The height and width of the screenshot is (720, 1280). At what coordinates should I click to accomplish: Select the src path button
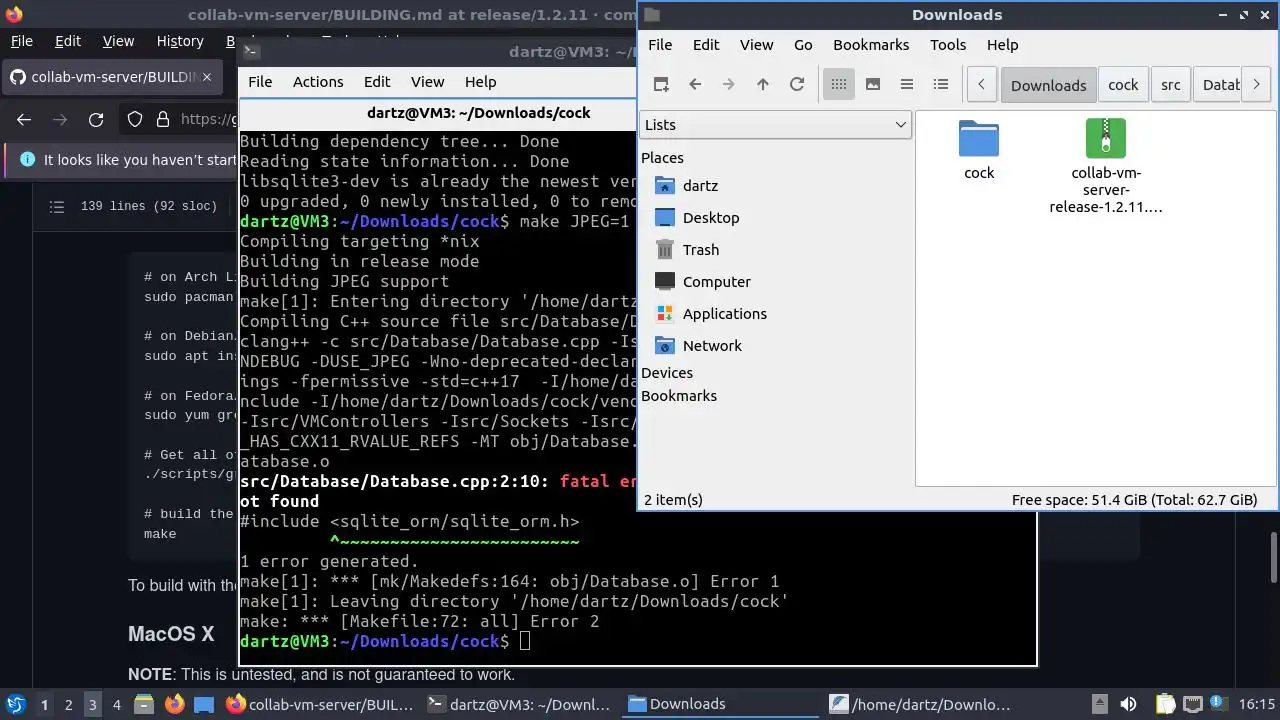(x=1171, y=85)
